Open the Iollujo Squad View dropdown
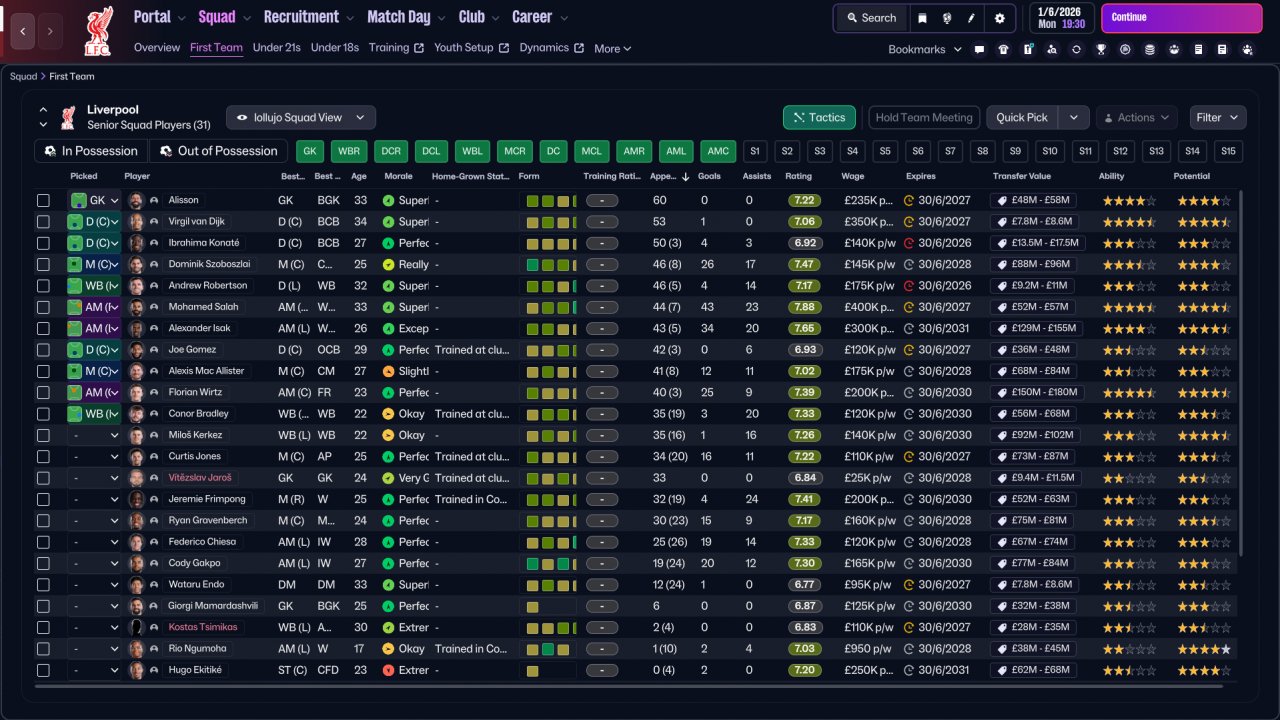Image resolution: width=1280 pixels, height=720 pixels. pos(301,118)
